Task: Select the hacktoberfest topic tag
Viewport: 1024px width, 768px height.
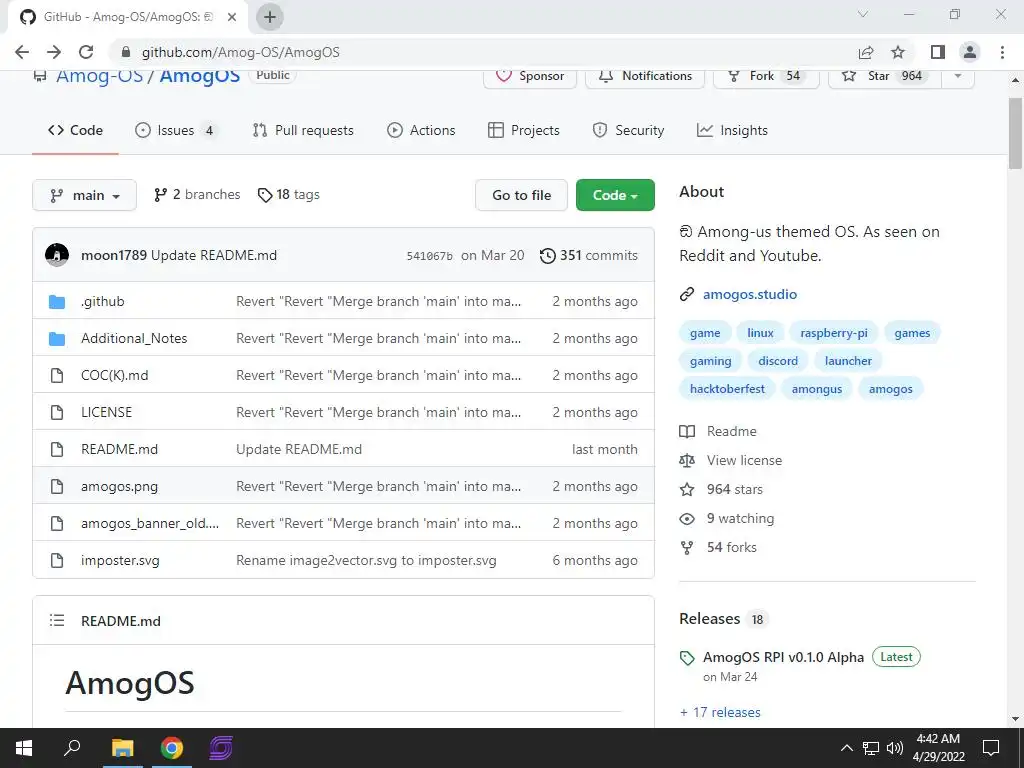Action: [x=727, y=389]
